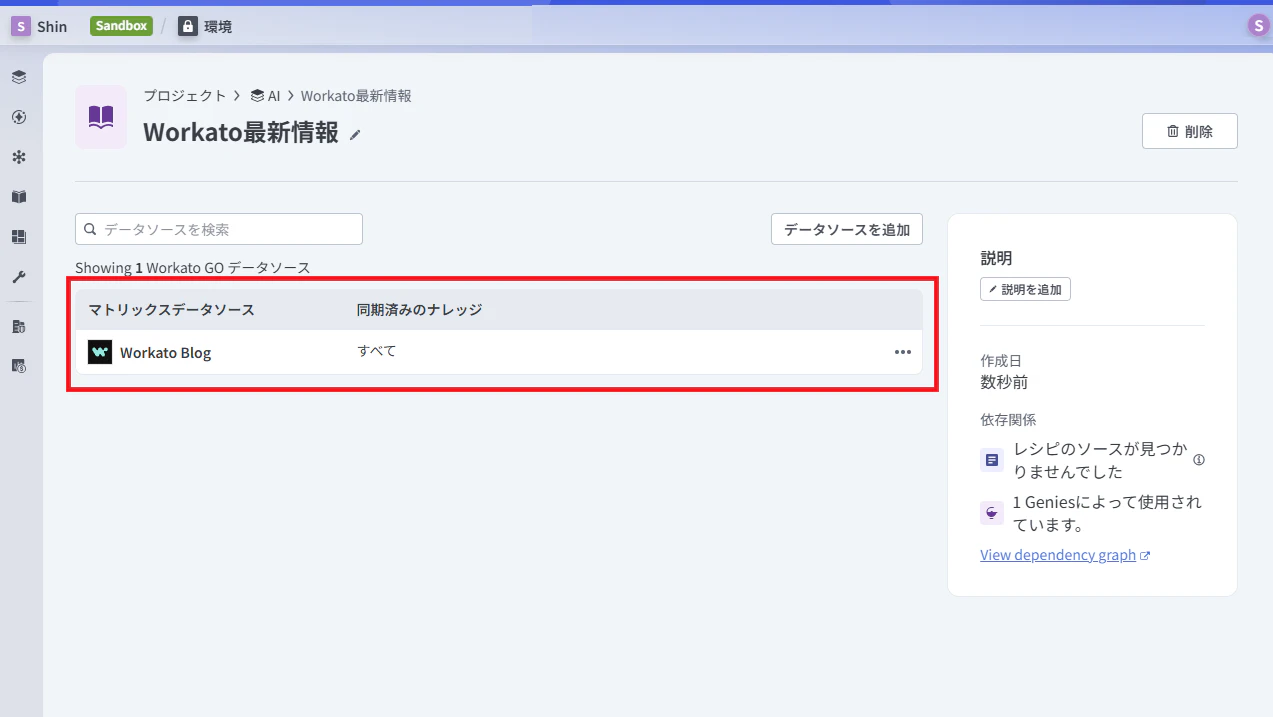
Task: Open the billing dollar sidebar icon
Action: click(x=19, y=366)
